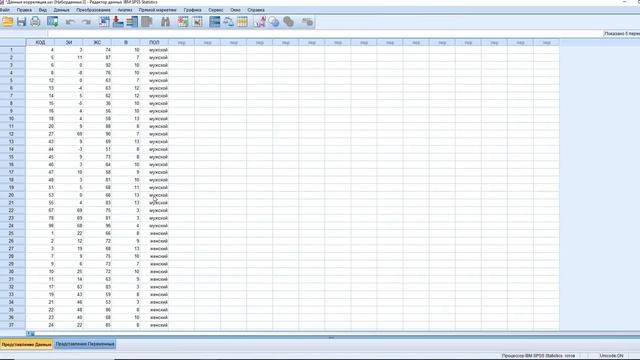Select row header number 1

(x=11, y=50)
